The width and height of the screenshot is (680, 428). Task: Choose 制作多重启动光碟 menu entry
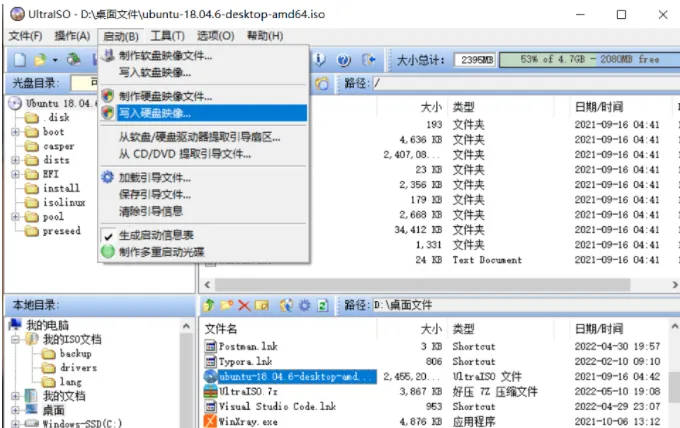coord(204,252)
